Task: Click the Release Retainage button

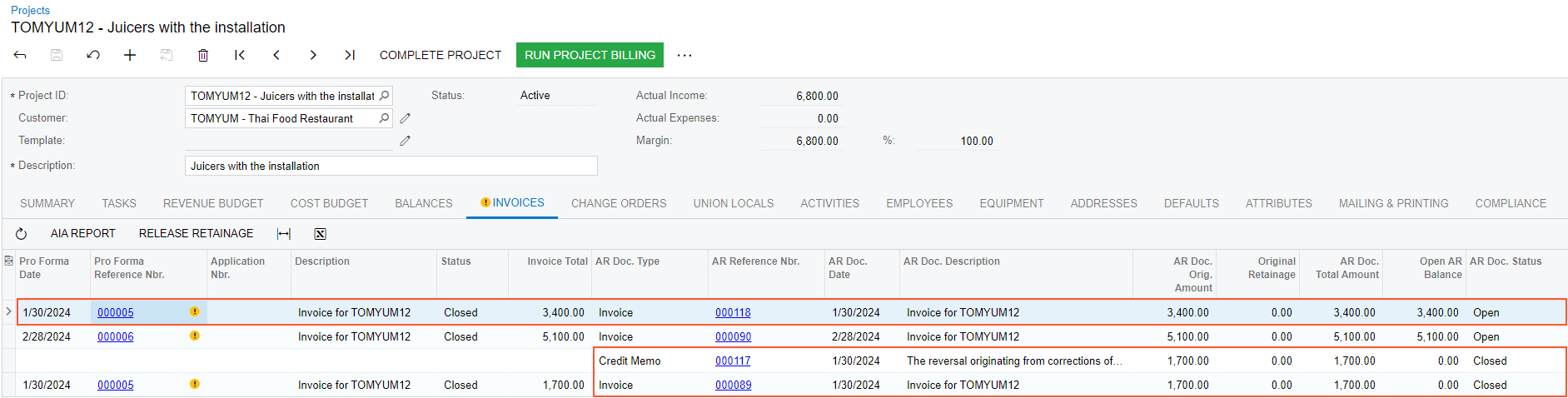Action: [x=196, y=234]
